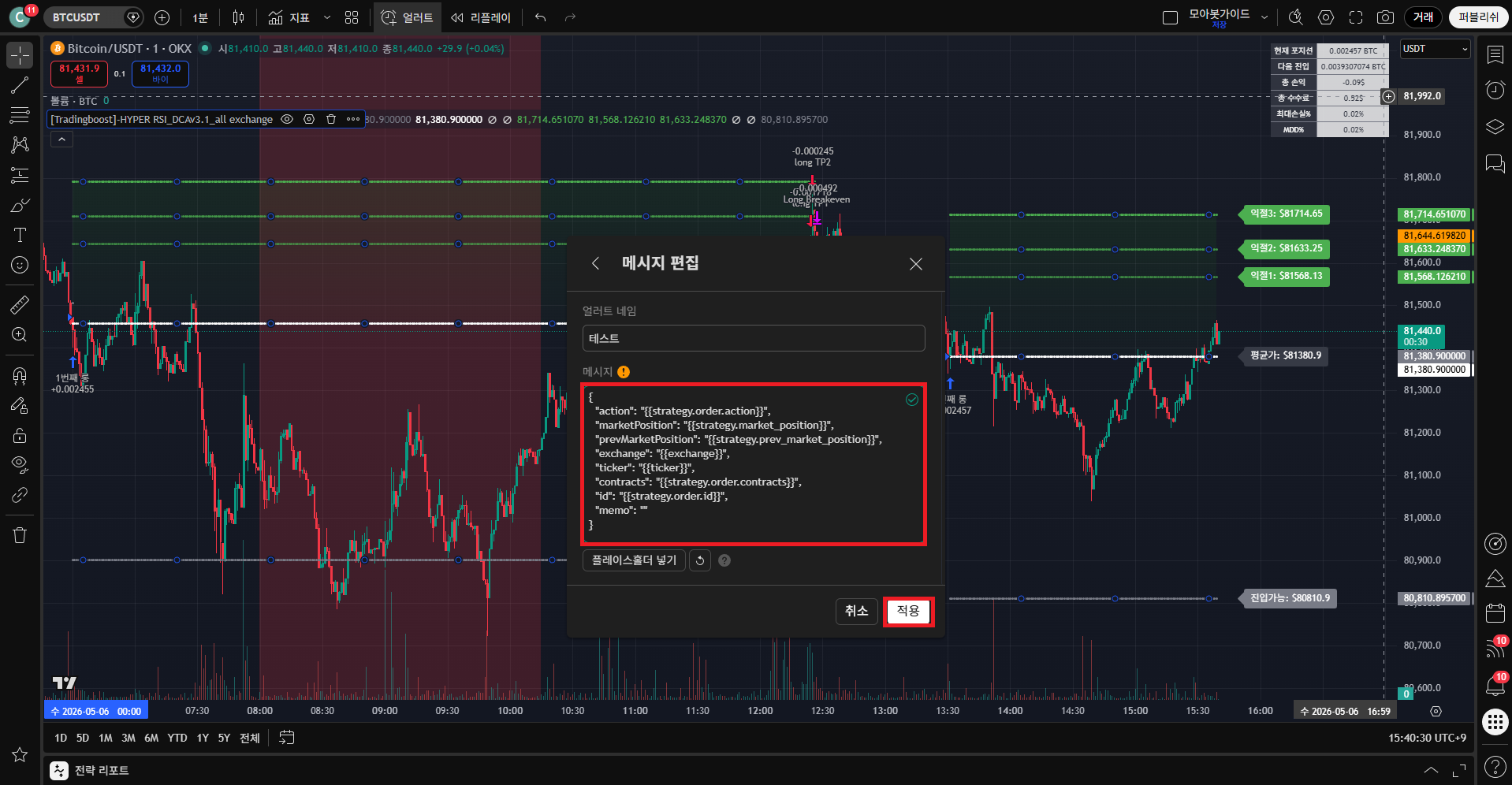Image resolution: width=1512 pixels, height=785 pixels.
Task: Open the chart patterns tool
Action: click(x=20, y=145)
